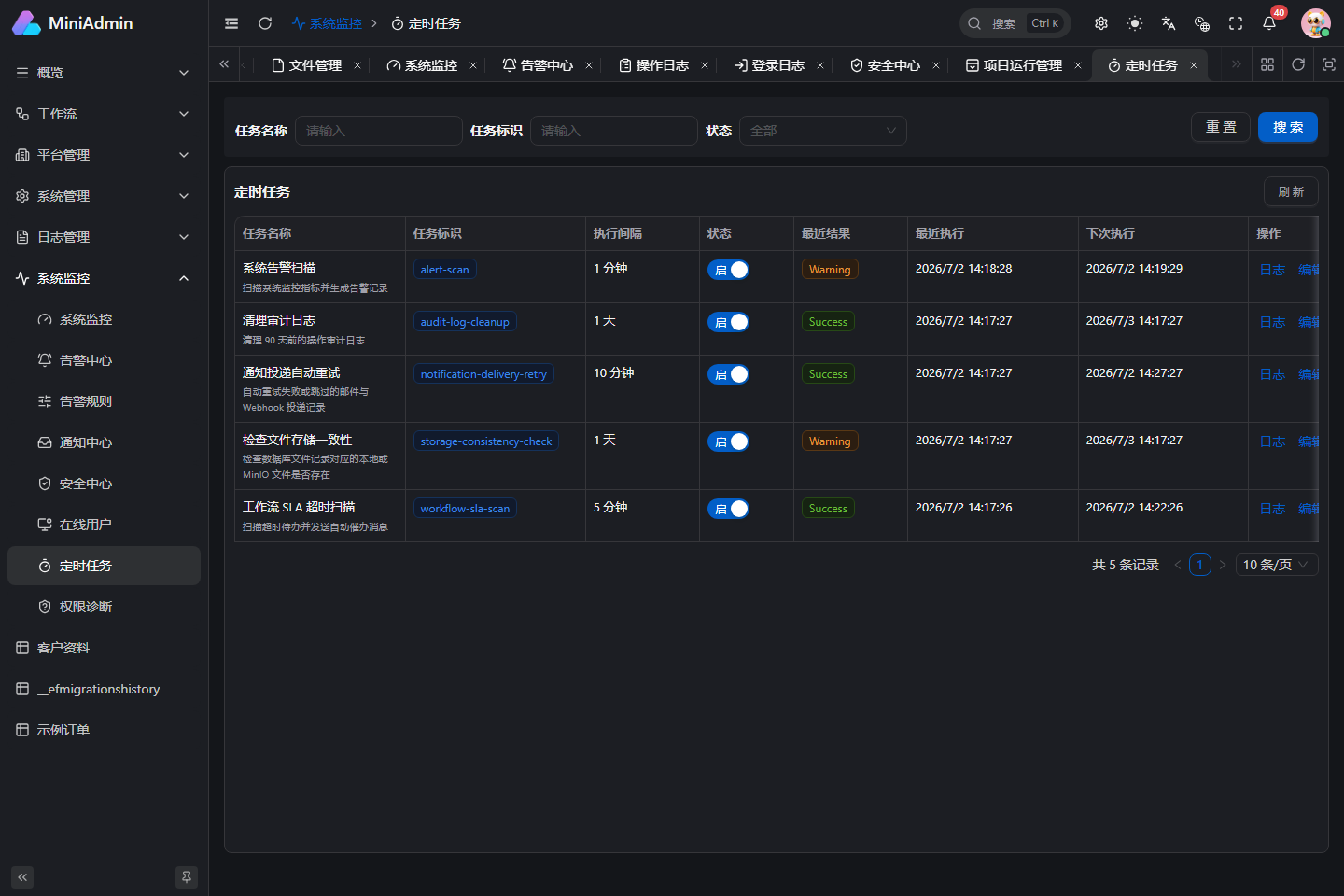Click the 搜索 search button
Viewport: 1344px width, 896px height.
pyautogui.click(x=1287, y=127)
